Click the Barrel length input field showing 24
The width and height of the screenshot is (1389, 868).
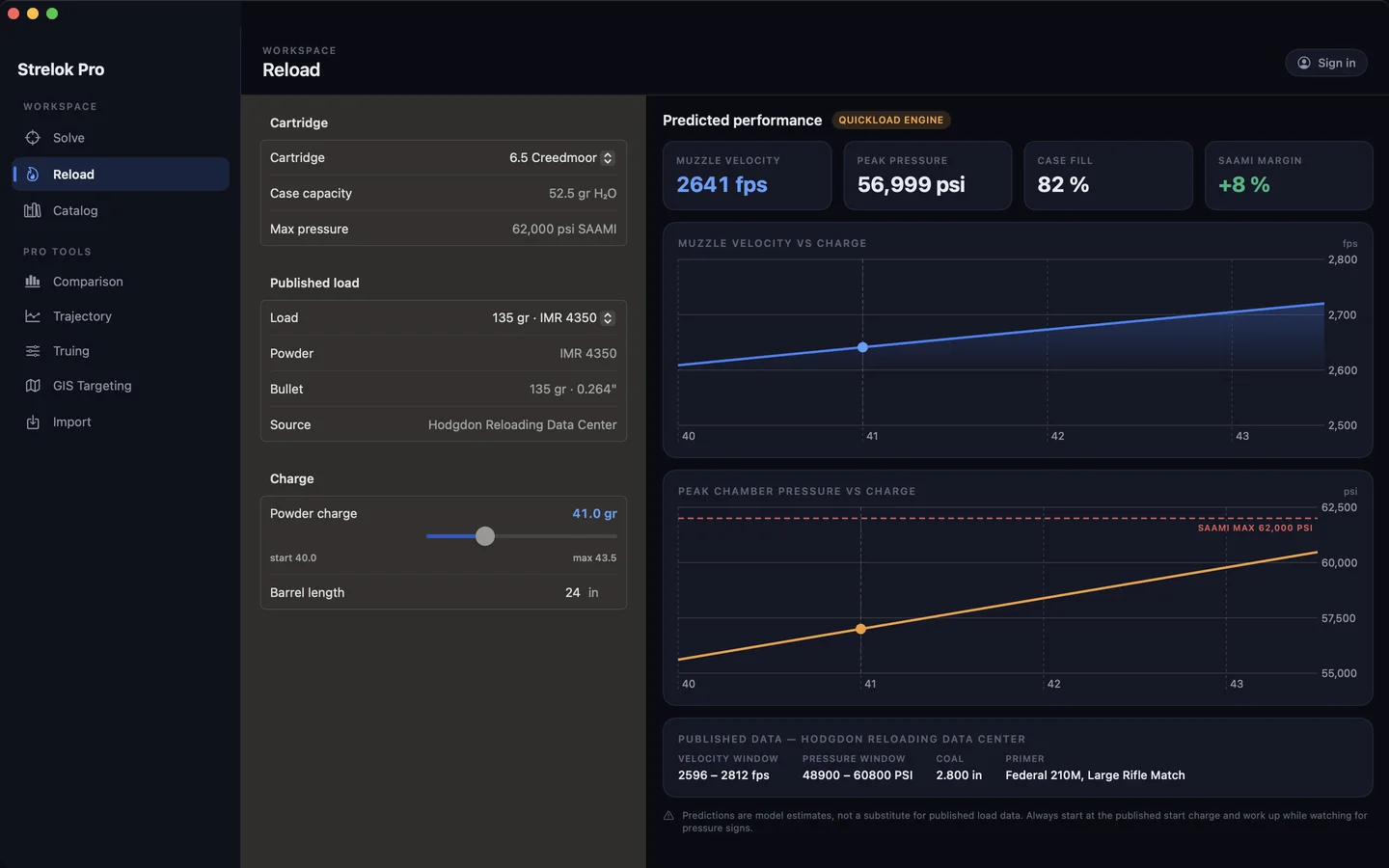pos(573,593)
